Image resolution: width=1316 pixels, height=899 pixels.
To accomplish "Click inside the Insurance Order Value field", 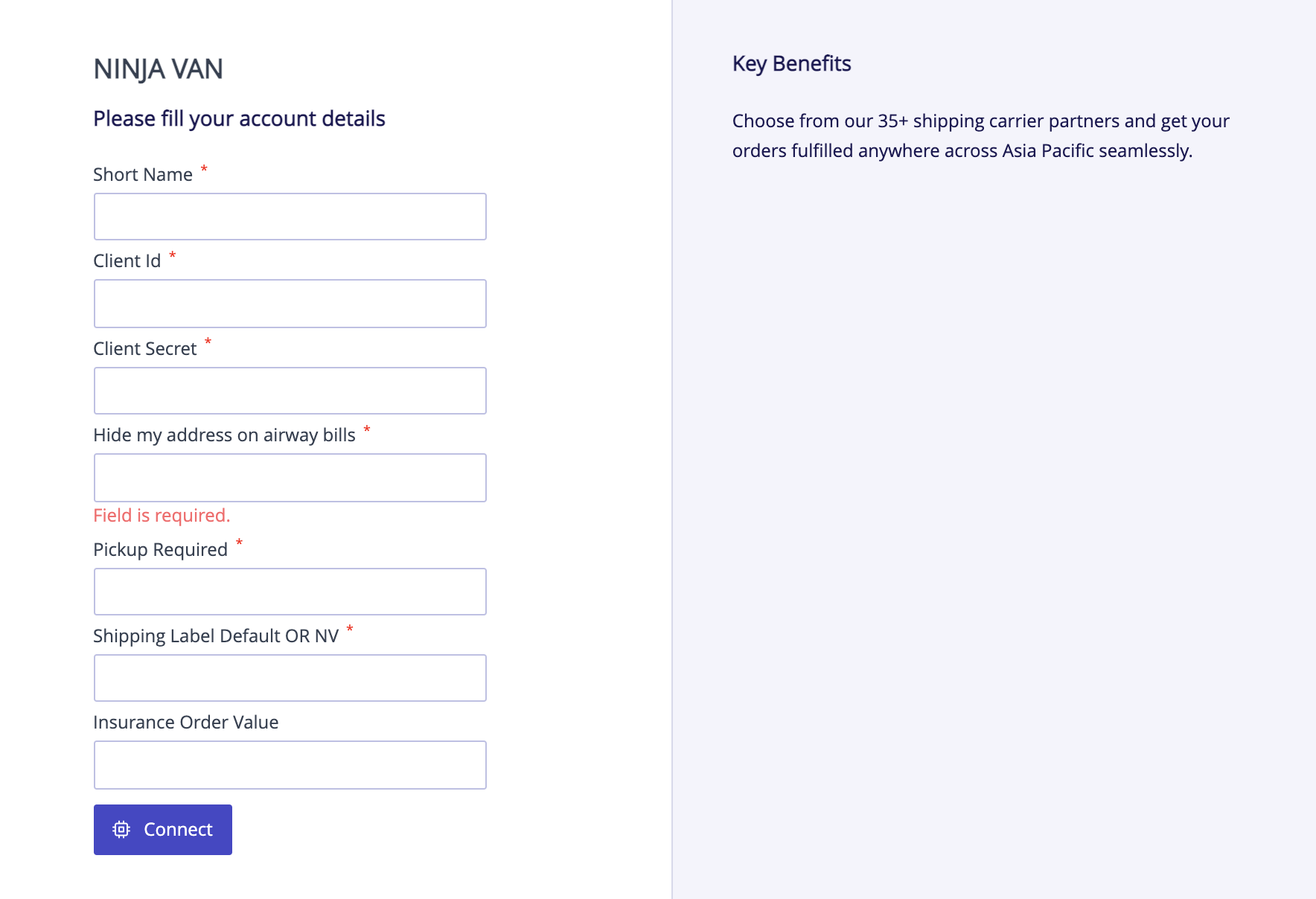I will click(290, 764).
